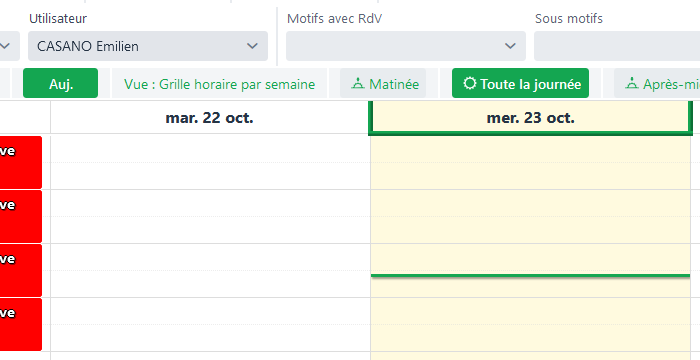Image resolution: width=700 pixels, height=360 pixels.
Task: Enable Toute la journée display
Action: tap(521, 83)
